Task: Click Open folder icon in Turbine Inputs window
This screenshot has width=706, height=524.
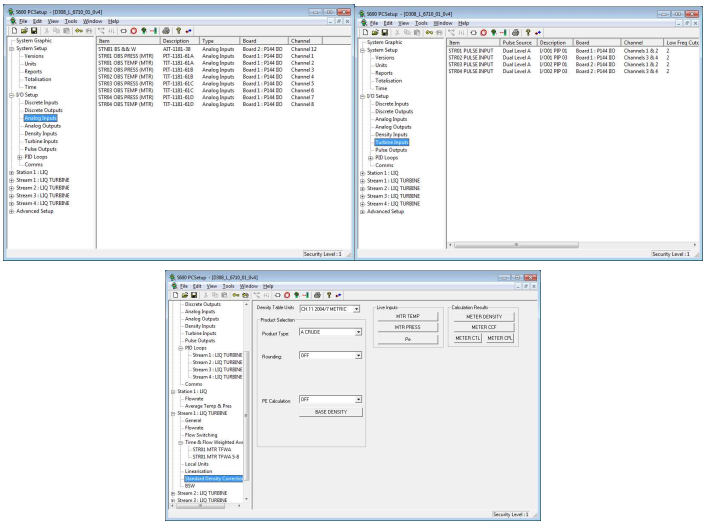Action: pyautogui.click(x=375, y=32)
